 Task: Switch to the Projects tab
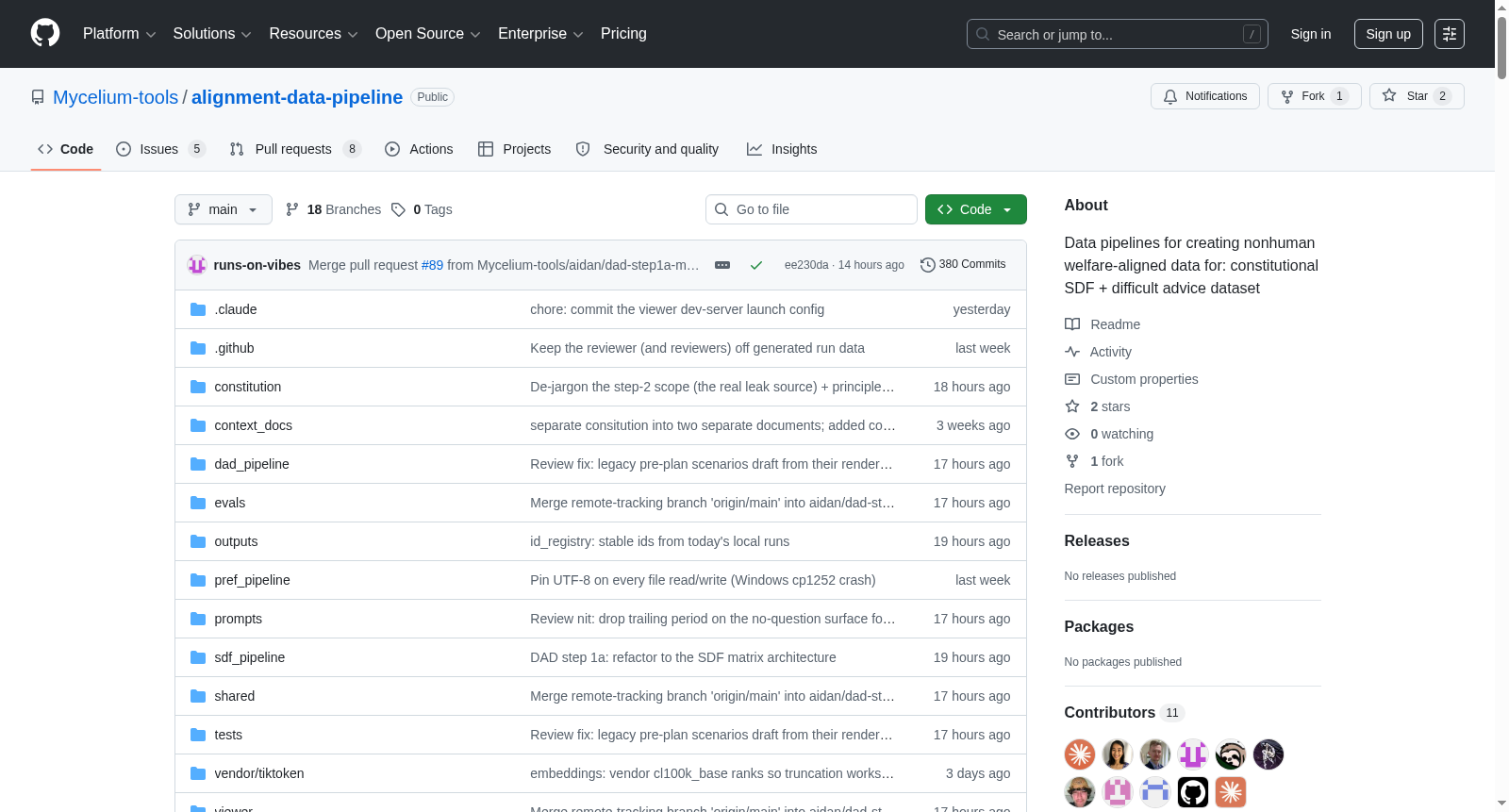pyautogui.click(x=515, y=149)
